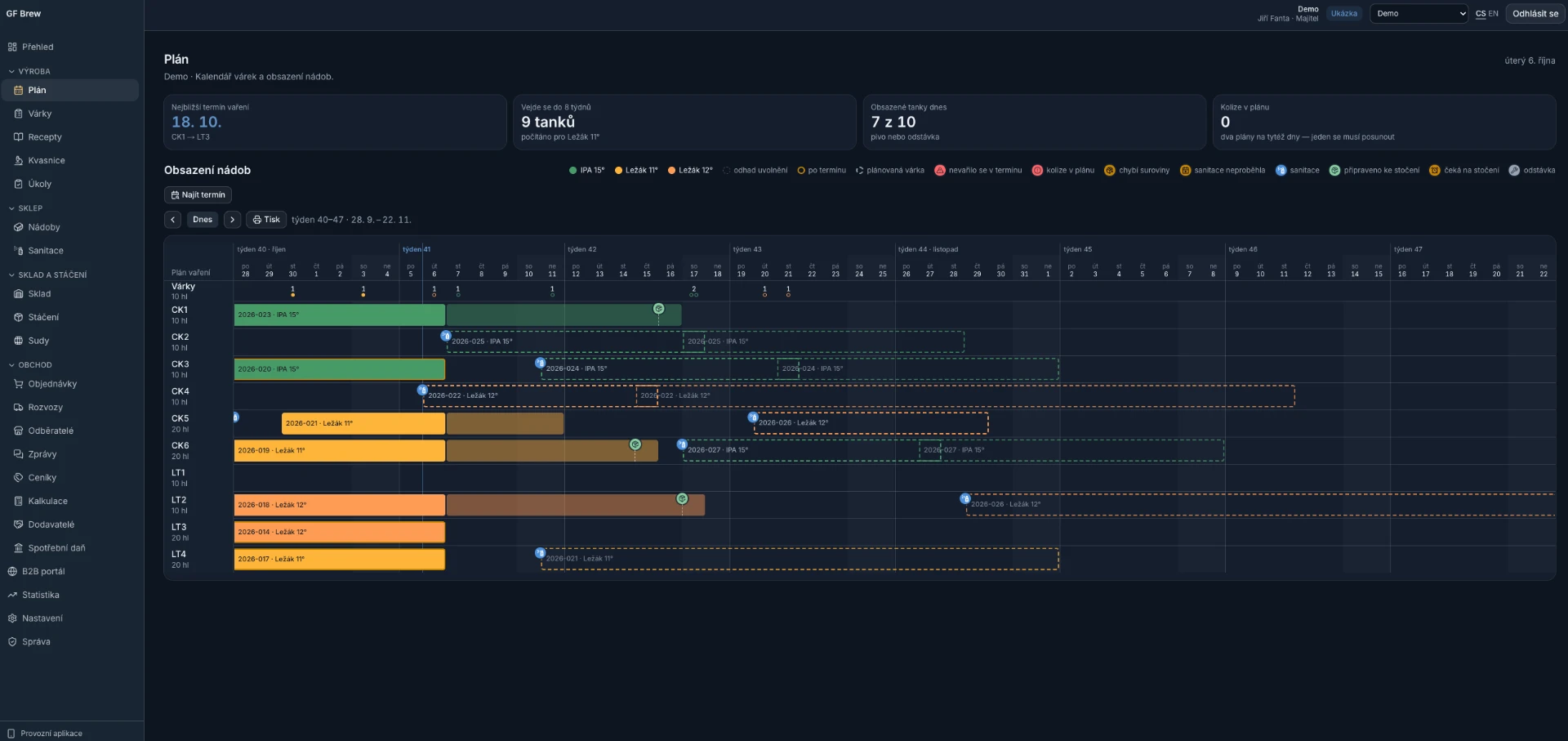Open the Demo brewery dropdown
This screenshot has width=1568, height=741.
(1419, 14)
